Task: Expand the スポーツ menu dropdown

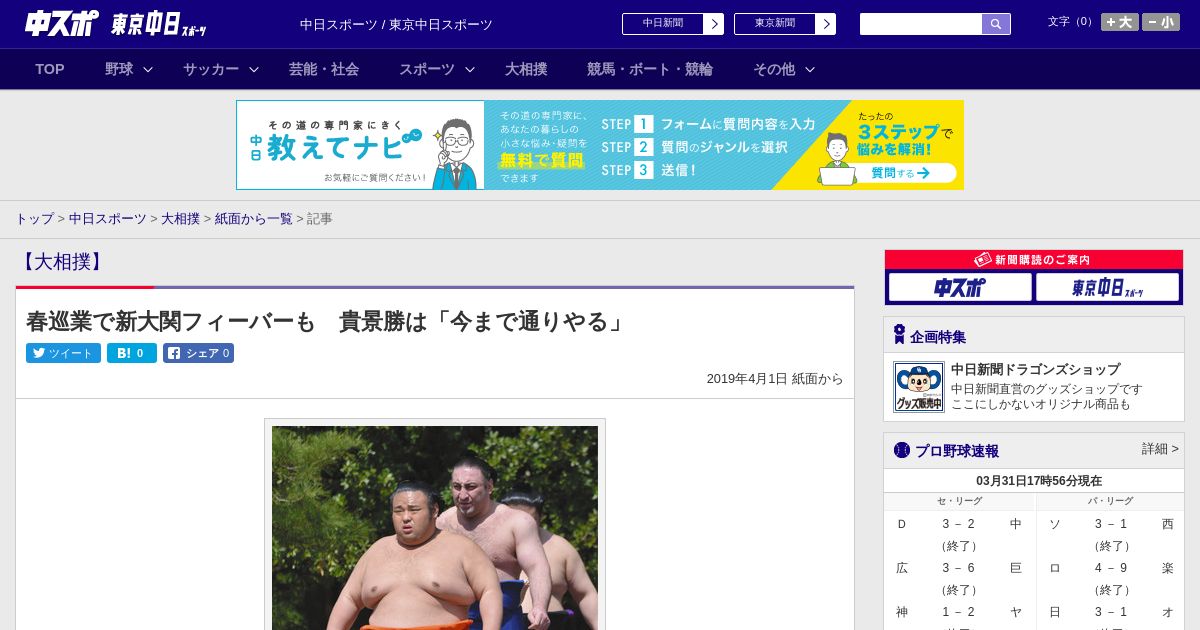Action: click(437, 69)
